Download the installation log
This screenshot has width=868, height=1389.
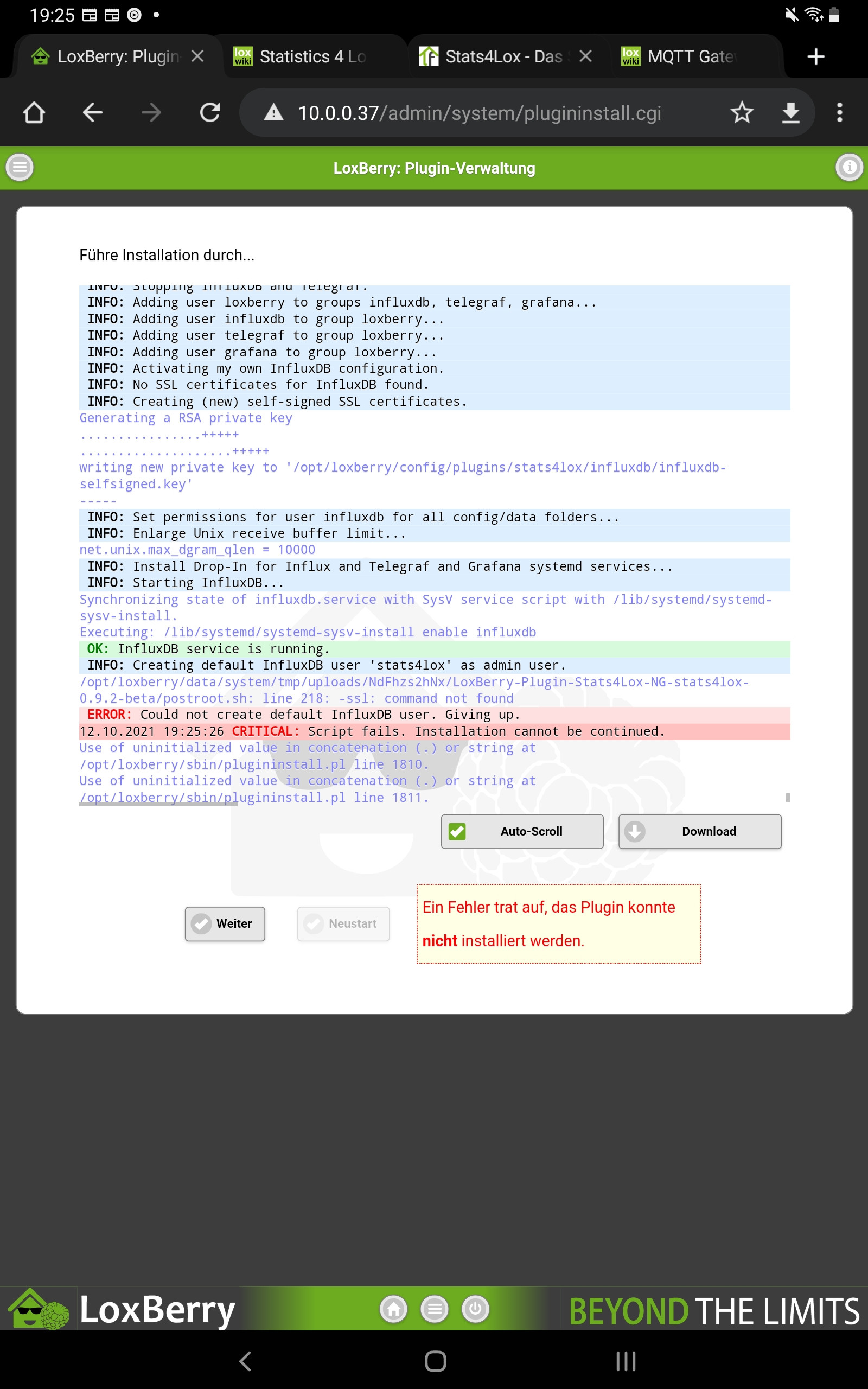pyautogui.click(x=700, y=831)
